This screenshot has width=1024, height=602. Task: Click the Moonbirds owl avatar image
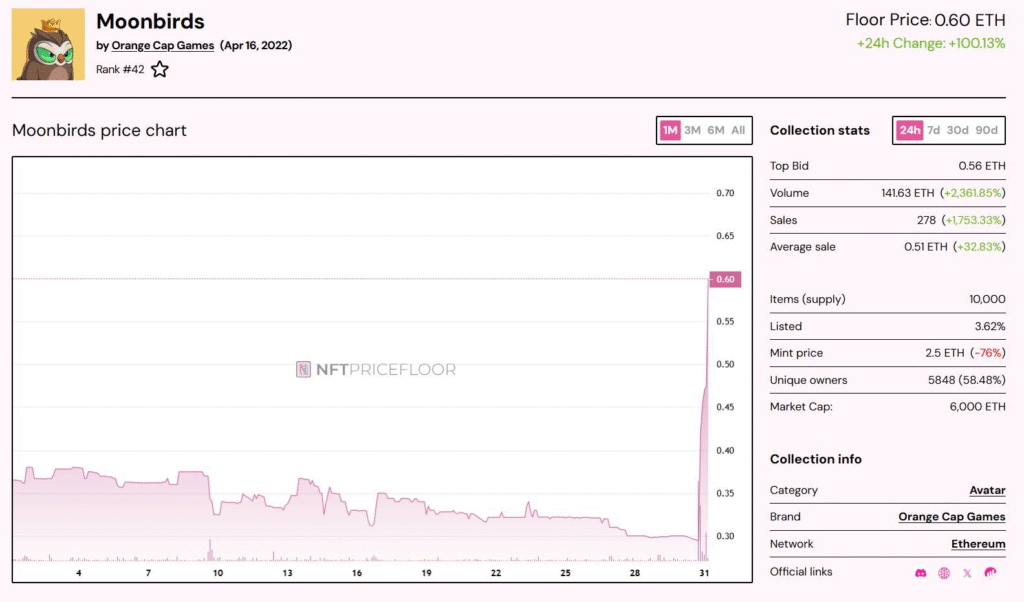click(48, 44)
